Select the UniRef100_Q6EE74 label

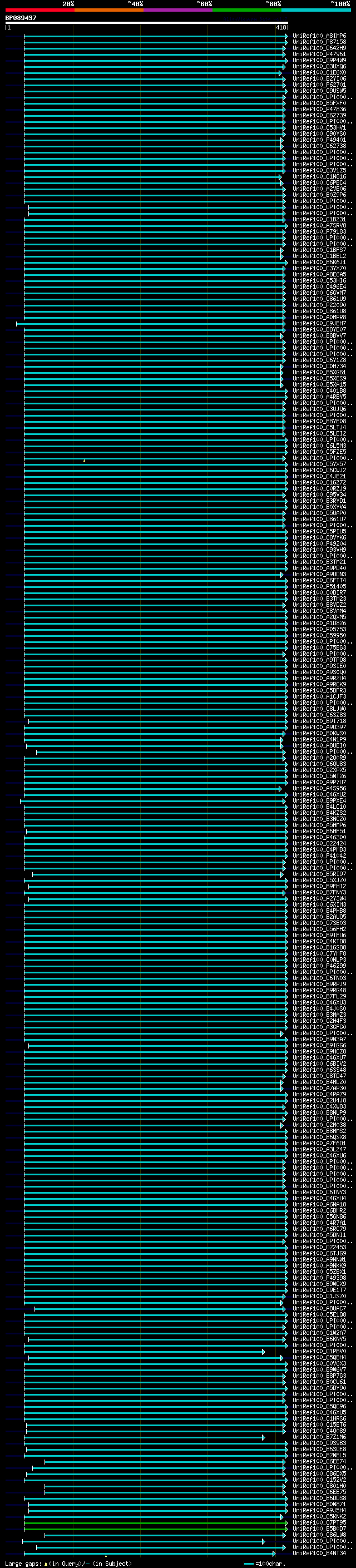(319, 1461)
